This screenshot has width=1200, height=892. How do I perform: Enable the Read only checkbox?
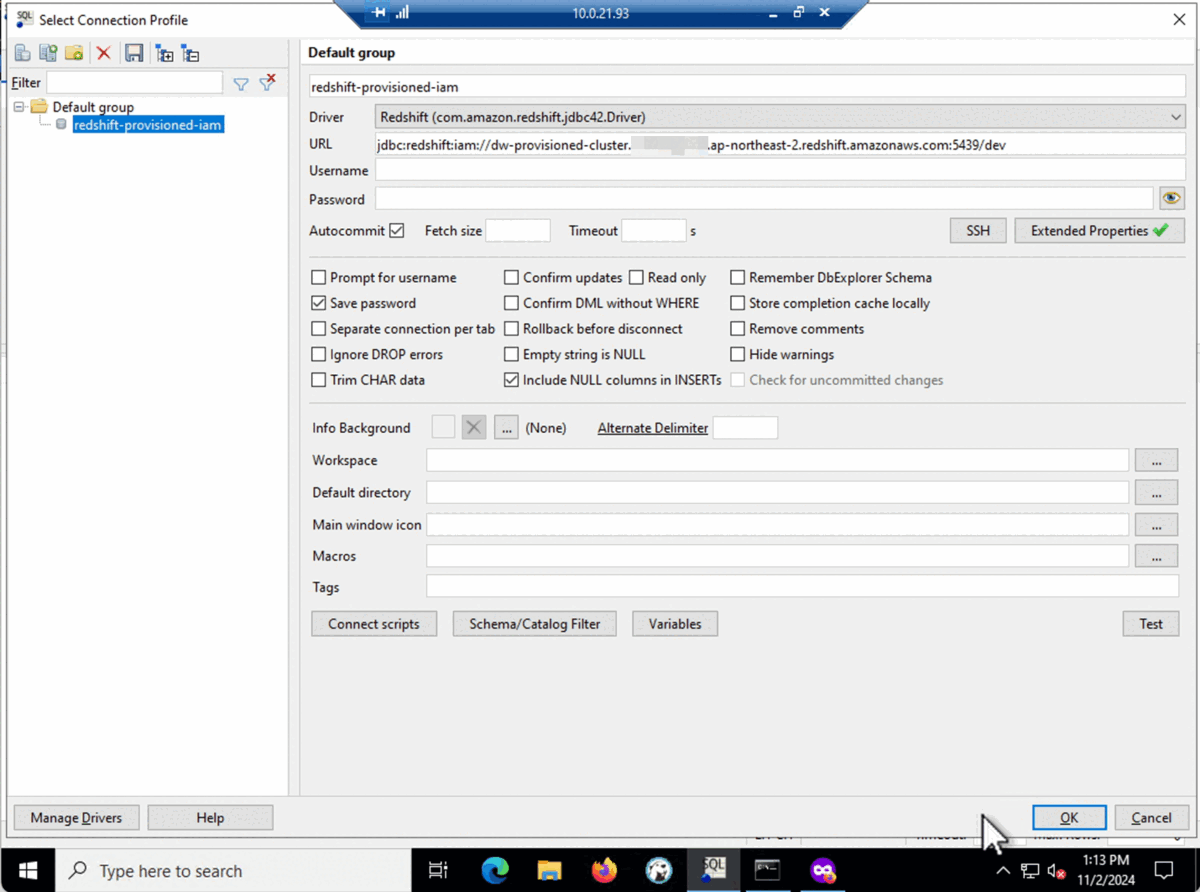636,278
